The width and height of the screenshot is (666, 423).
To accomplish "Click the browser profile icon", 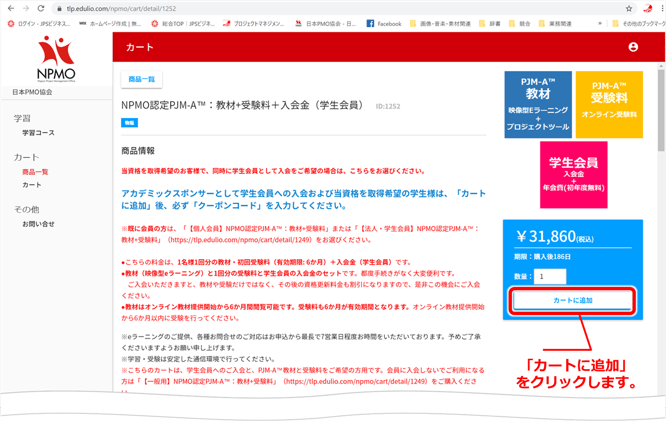I will pyautogui.click(x=647, y=8).
